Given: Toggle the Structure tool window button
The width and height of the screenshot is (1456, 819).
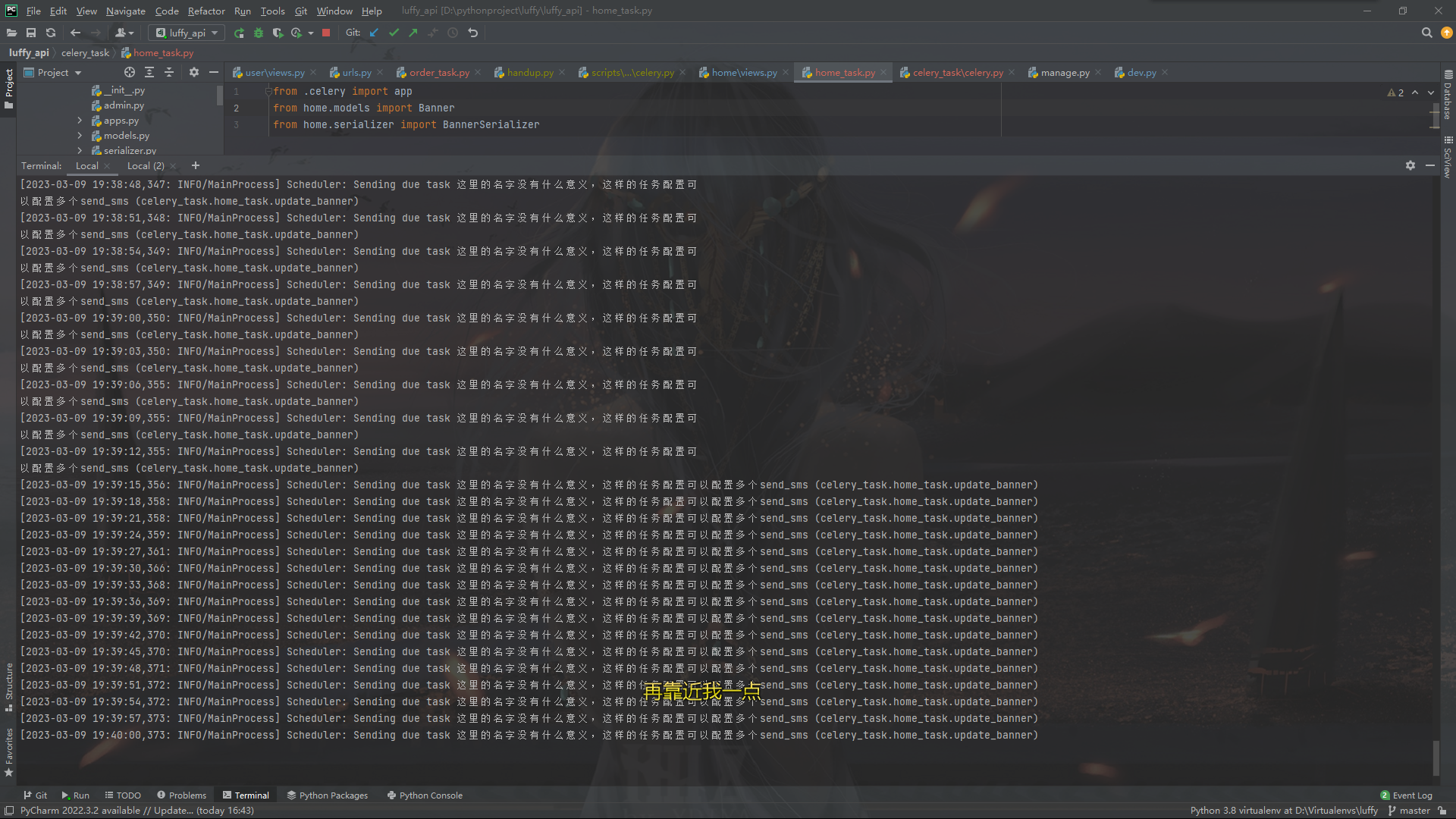Looking at the screenshot, I should click(x=8, y=688).
